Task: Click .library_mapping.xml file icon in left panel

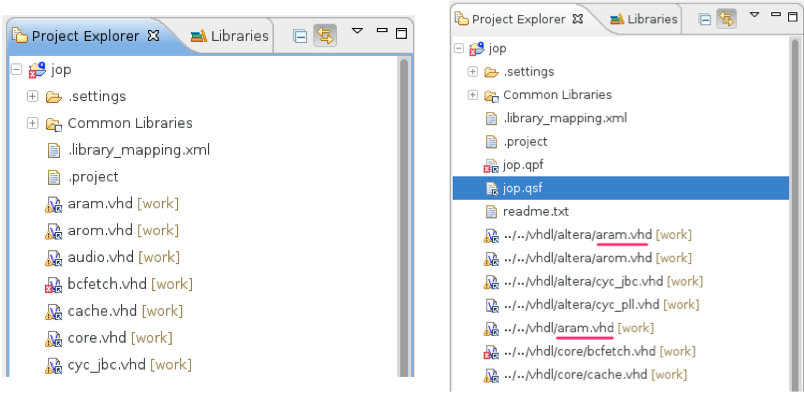Action: [54, 150]
